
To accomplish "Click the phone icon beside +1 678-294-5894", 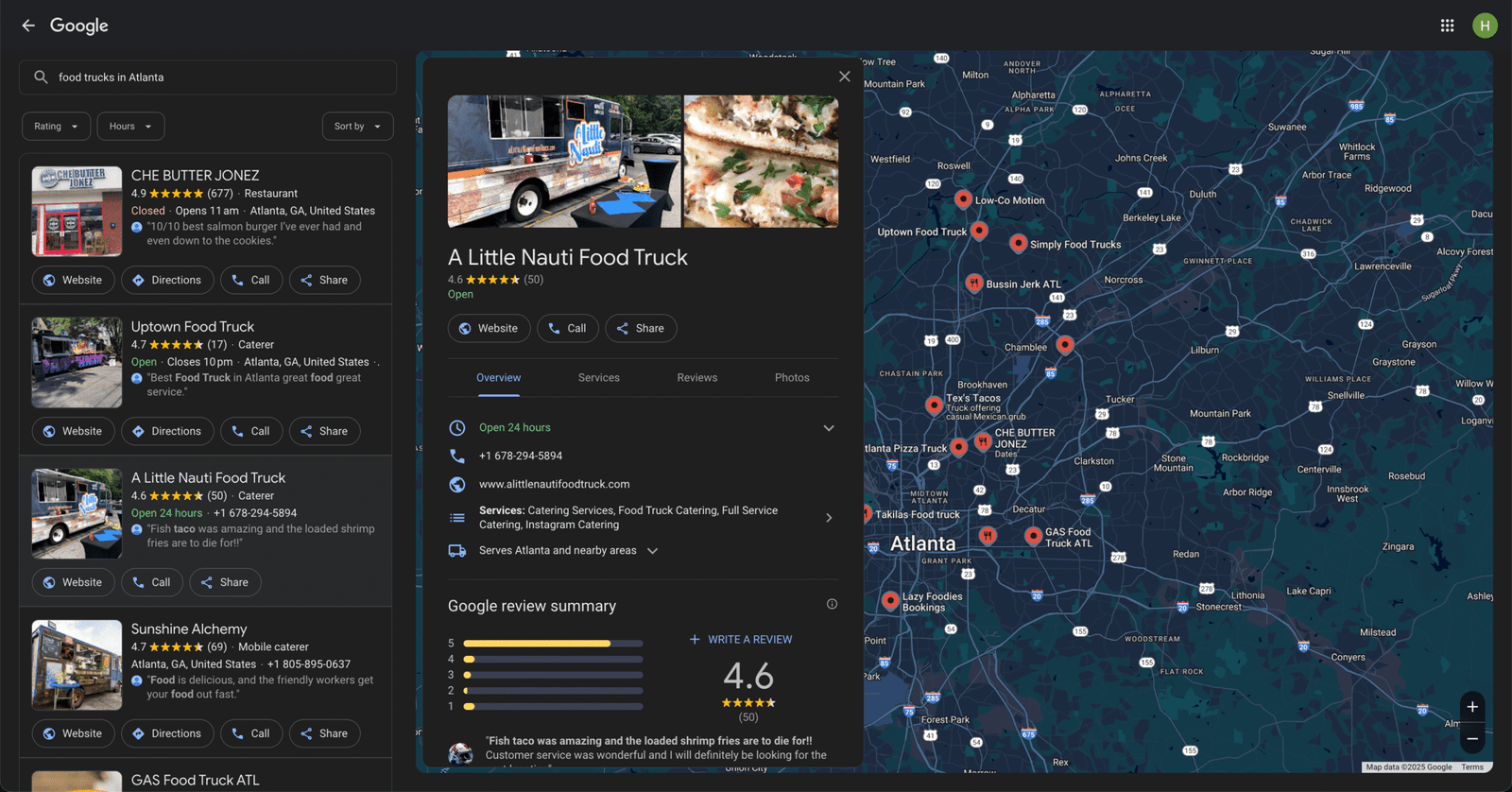I will 457,456.
